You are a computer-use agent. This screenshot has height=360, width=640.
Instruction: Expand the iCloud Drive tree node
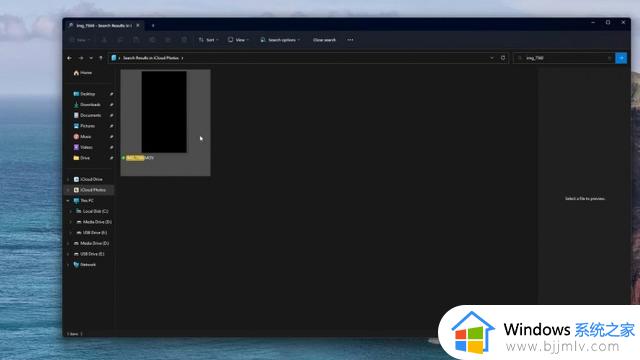68,179
